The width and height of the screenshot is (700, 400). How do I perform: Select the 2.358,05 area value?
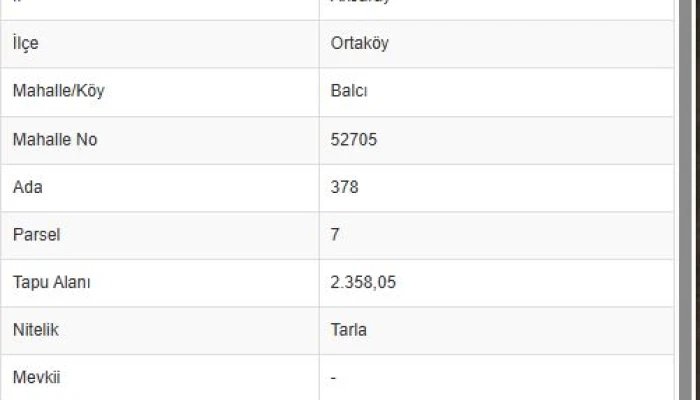click(363, 283)
